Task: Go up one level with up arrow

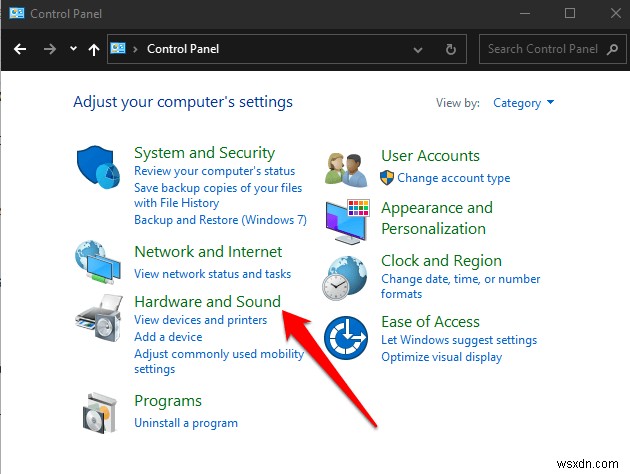Action: click(94, 49)
